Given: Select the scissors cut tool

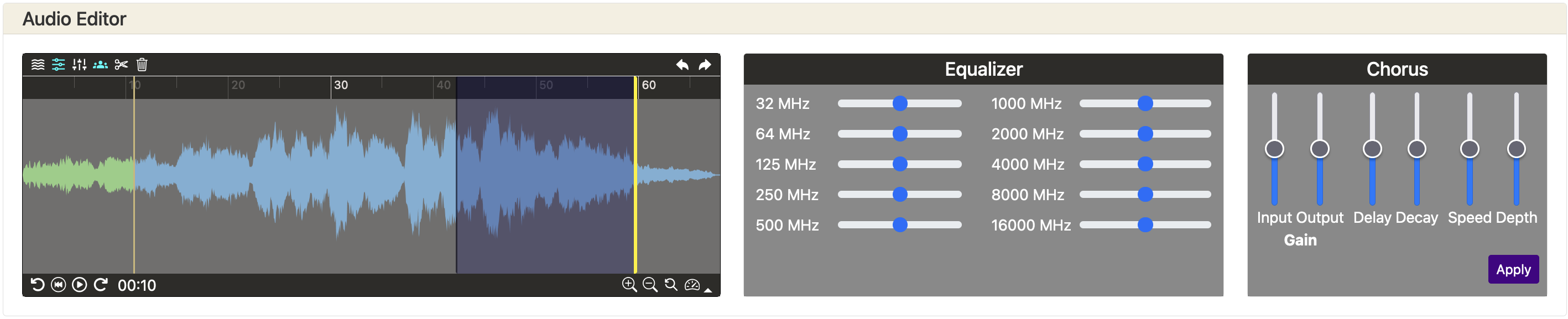Looking at the screenshot, I should coord(121,65).
